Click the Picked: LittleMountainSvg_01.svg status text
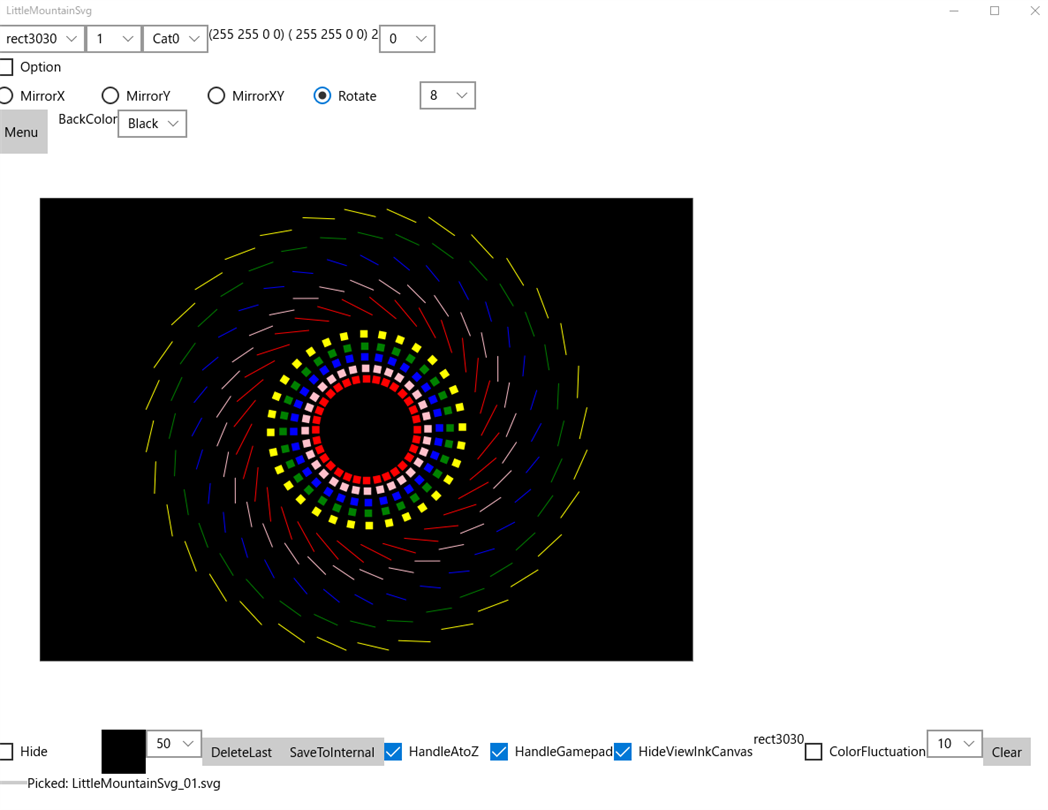This screenshot has height=810, width=1048. pos(124,783)
